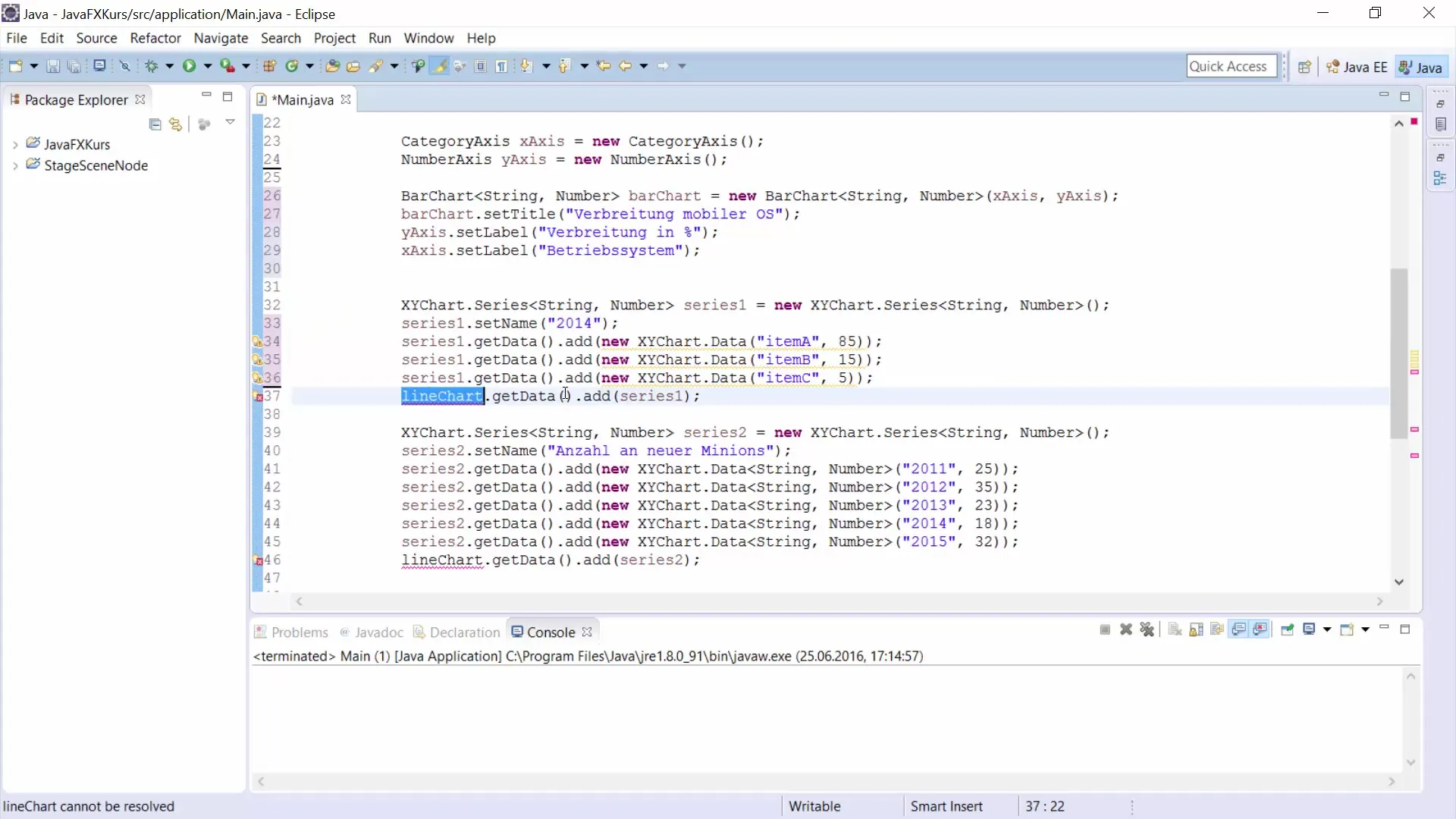This screenshot has width=1456, height=819.
Task: Click the Display Selected Console icon
Action: [x=1310, y=629]
